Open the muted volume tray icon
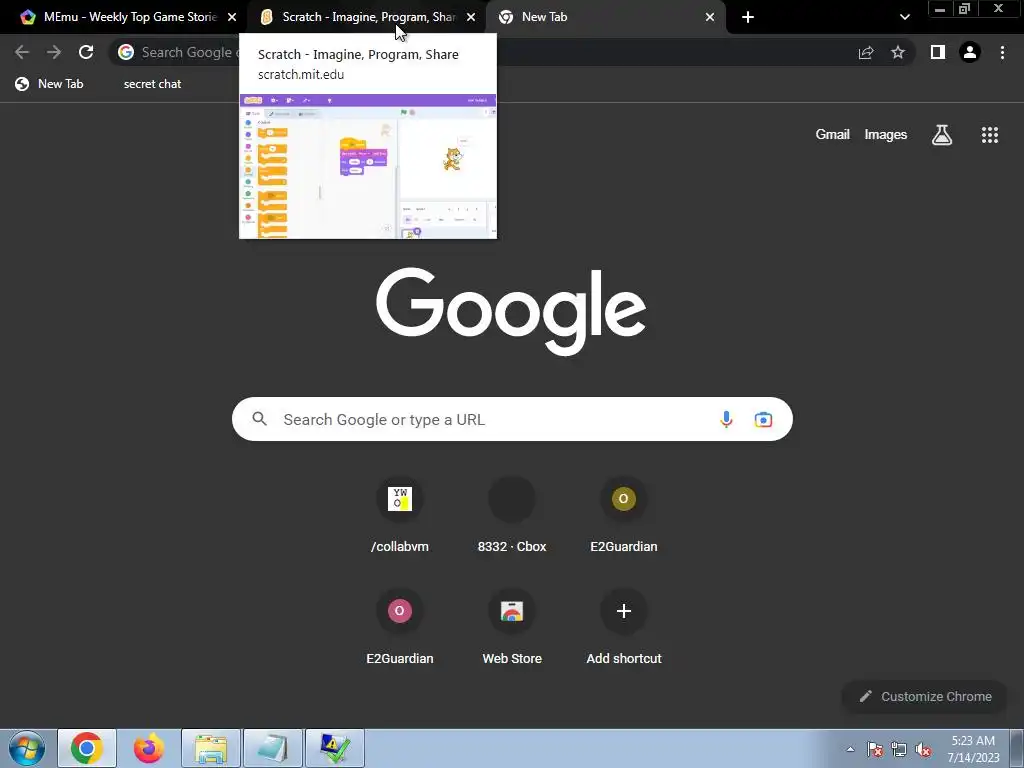The height and width of the screenshot is (768, 1024). tap(923, 749)
